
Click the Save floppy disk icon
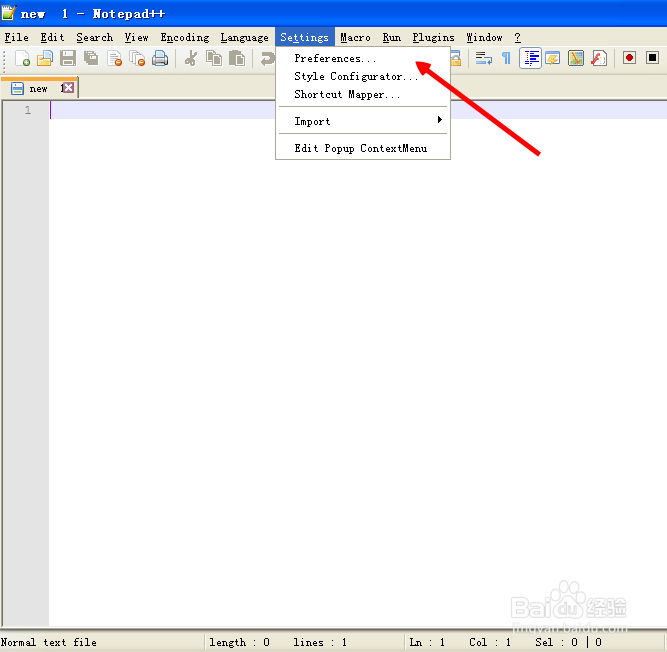[68, 58]
